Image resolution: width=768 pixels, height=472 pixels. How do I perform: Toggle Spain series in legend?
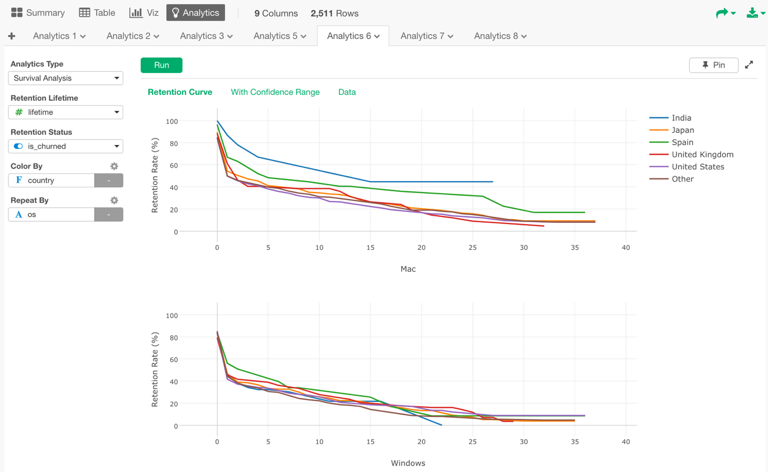point(682,142)
